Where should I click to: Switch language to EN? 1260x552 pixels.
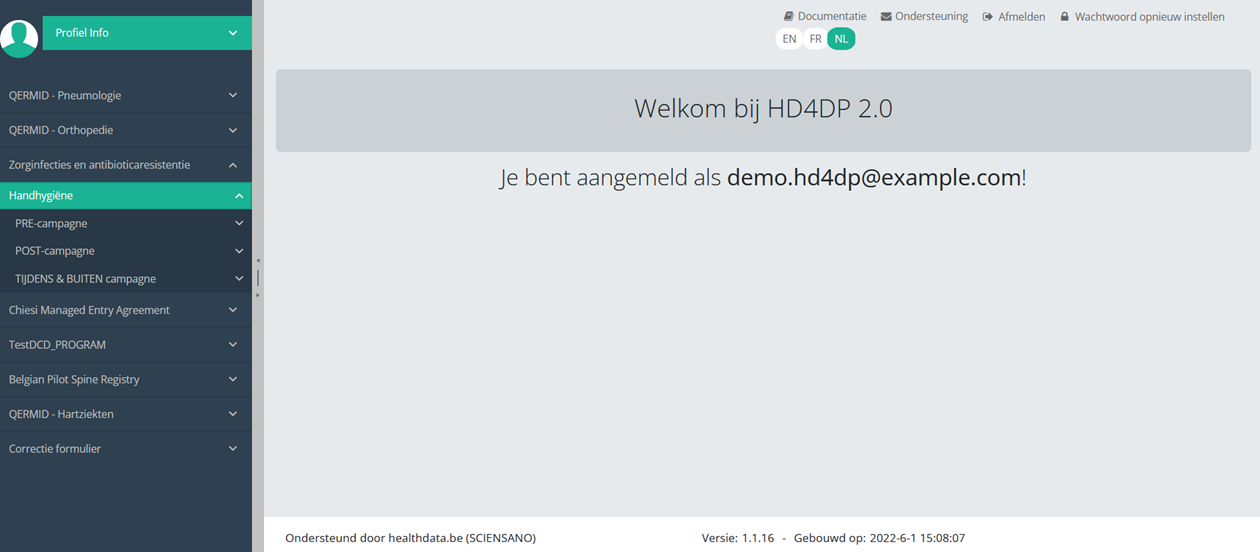click(789, 39)
